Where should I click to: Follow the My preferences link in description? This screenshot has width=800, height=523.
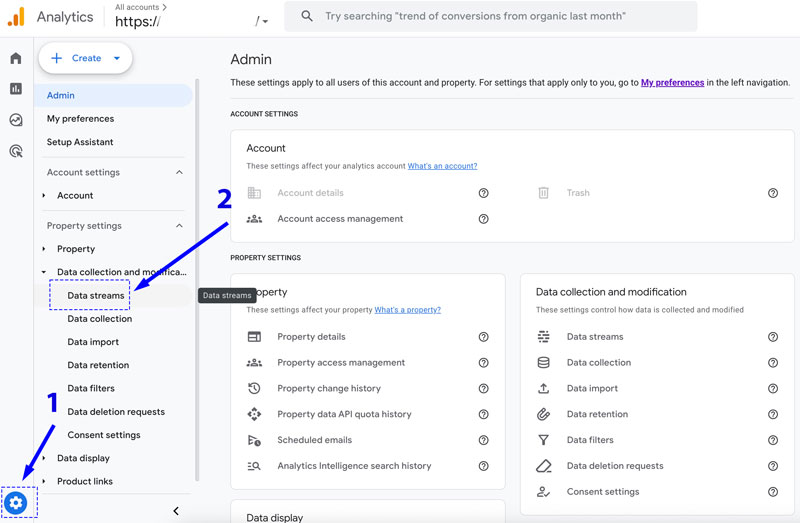pyautogui.click(x=672, y=83)
